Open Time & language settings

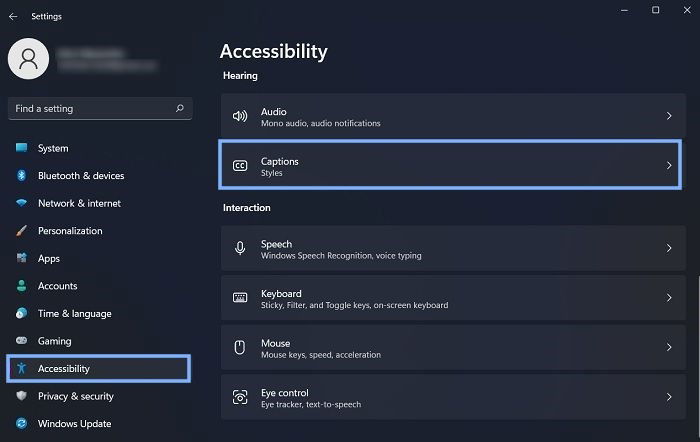click(99, 313)
